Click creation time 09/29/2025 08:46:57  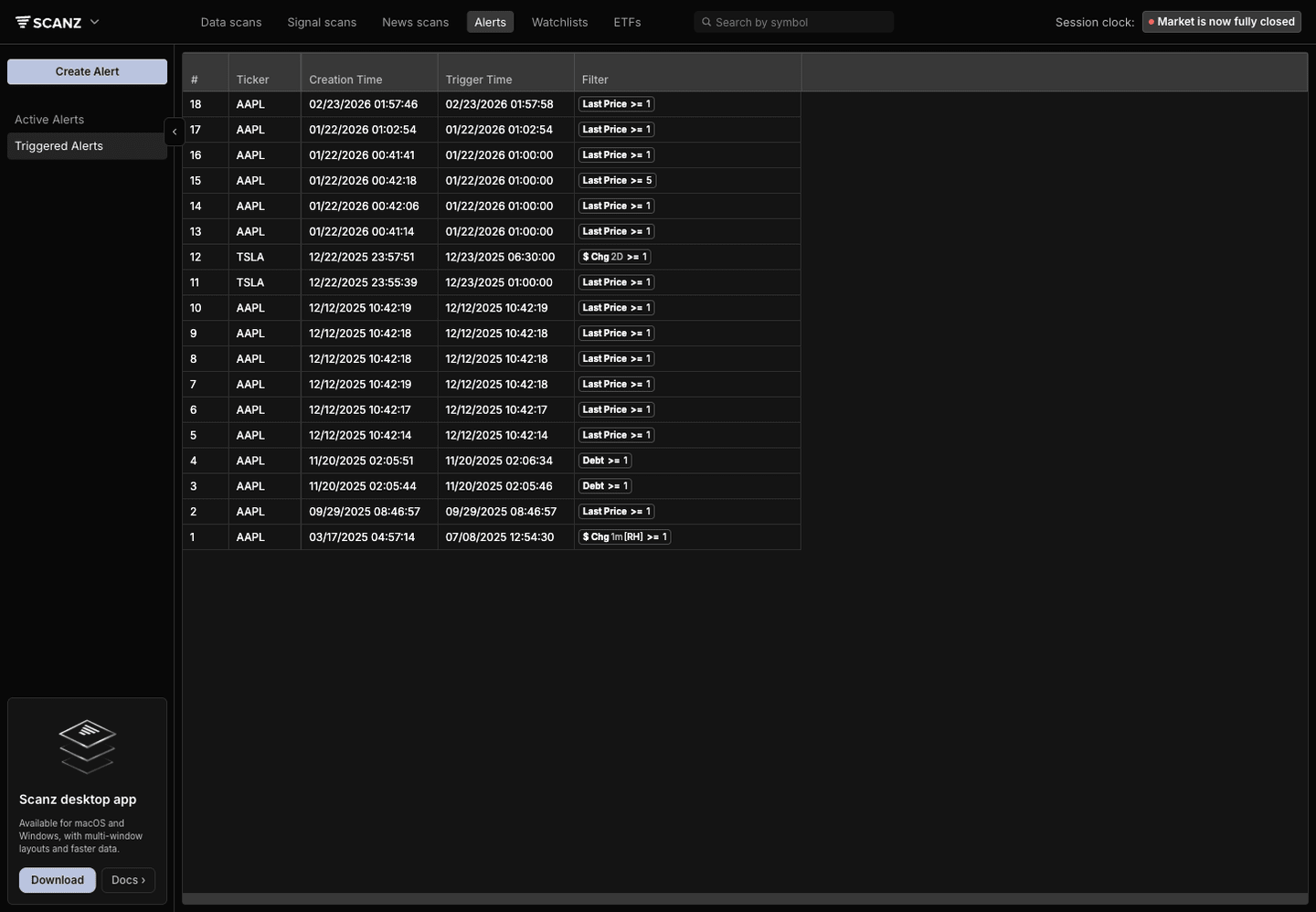365,512
